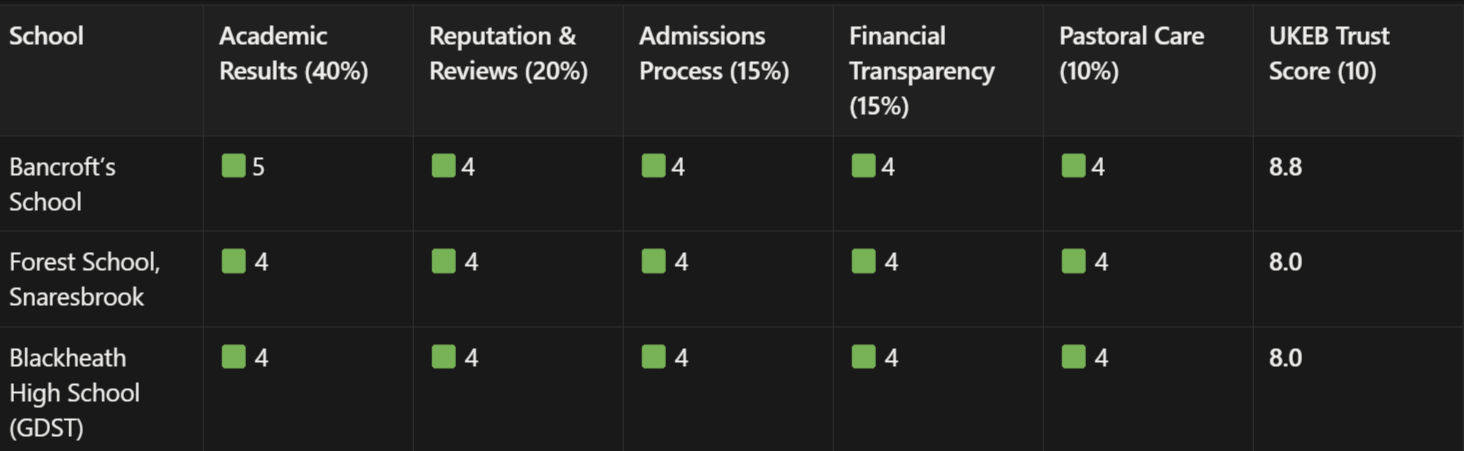This screenshot has width=1464, height=451.
Task: Click the Pastoral Care (10%) header
Action: [x=1131, y=54]
